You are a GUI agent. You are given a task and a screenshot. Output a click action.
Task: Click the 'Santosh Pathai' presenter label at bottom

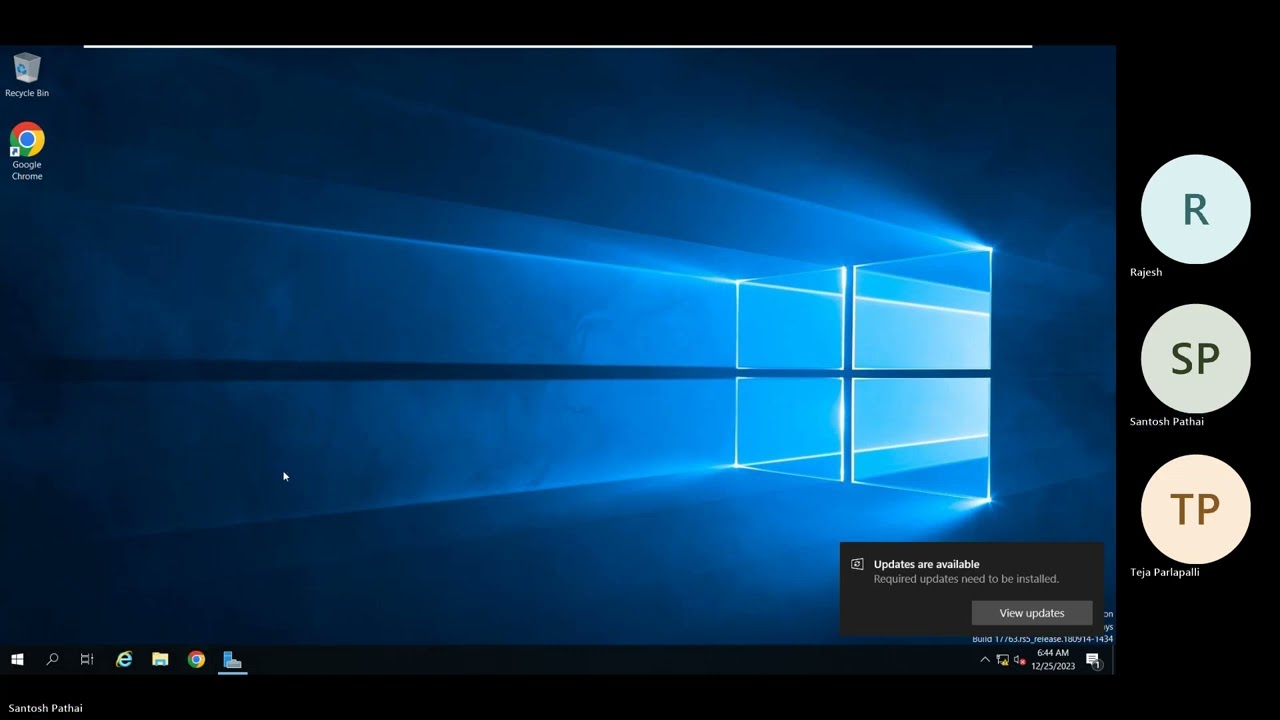(46, 708)
